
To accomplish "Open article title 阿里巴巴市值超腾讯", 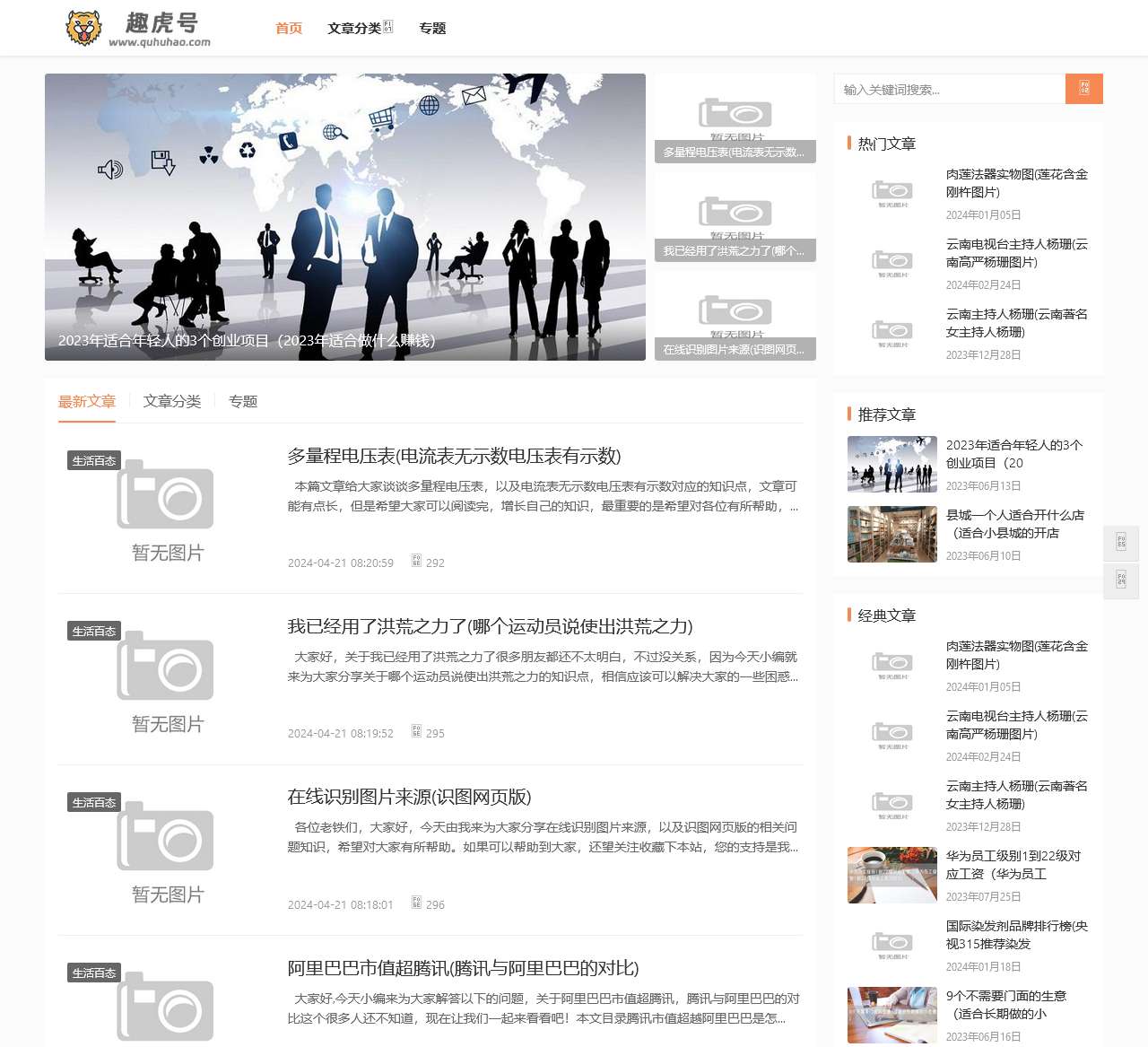I will (x=463, y=968).
